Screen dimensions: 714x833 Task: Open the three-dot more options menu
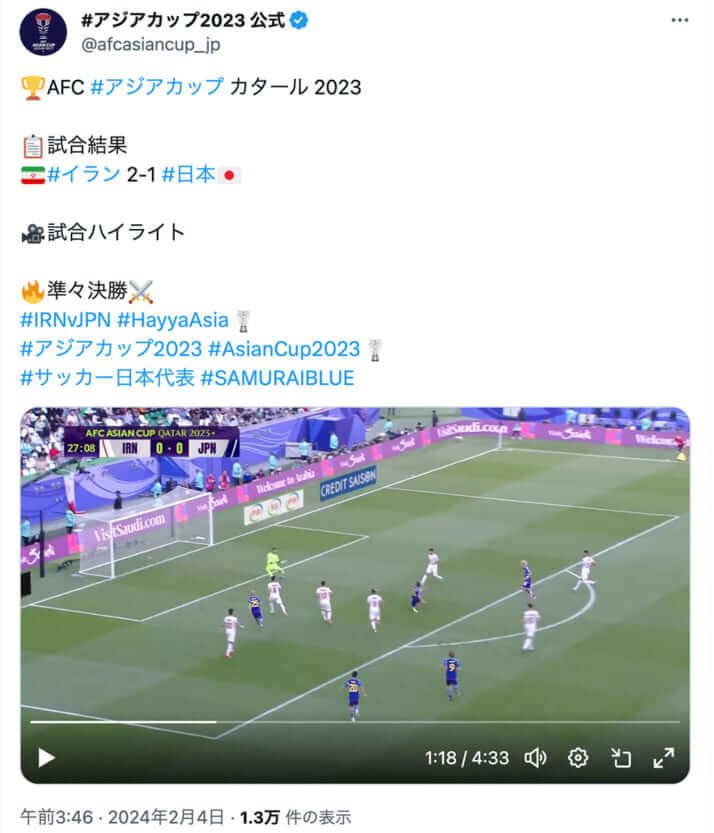click(679, 20)
